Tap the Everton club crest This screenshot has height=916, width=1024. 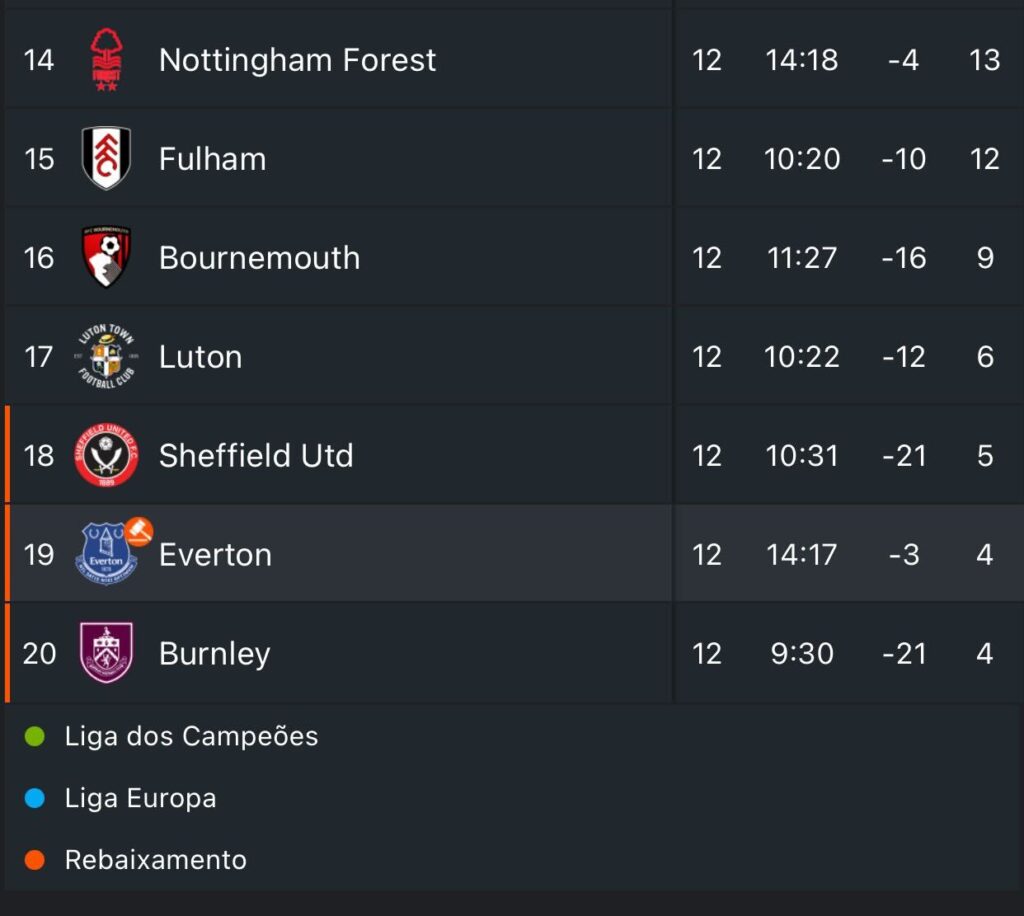106,555
